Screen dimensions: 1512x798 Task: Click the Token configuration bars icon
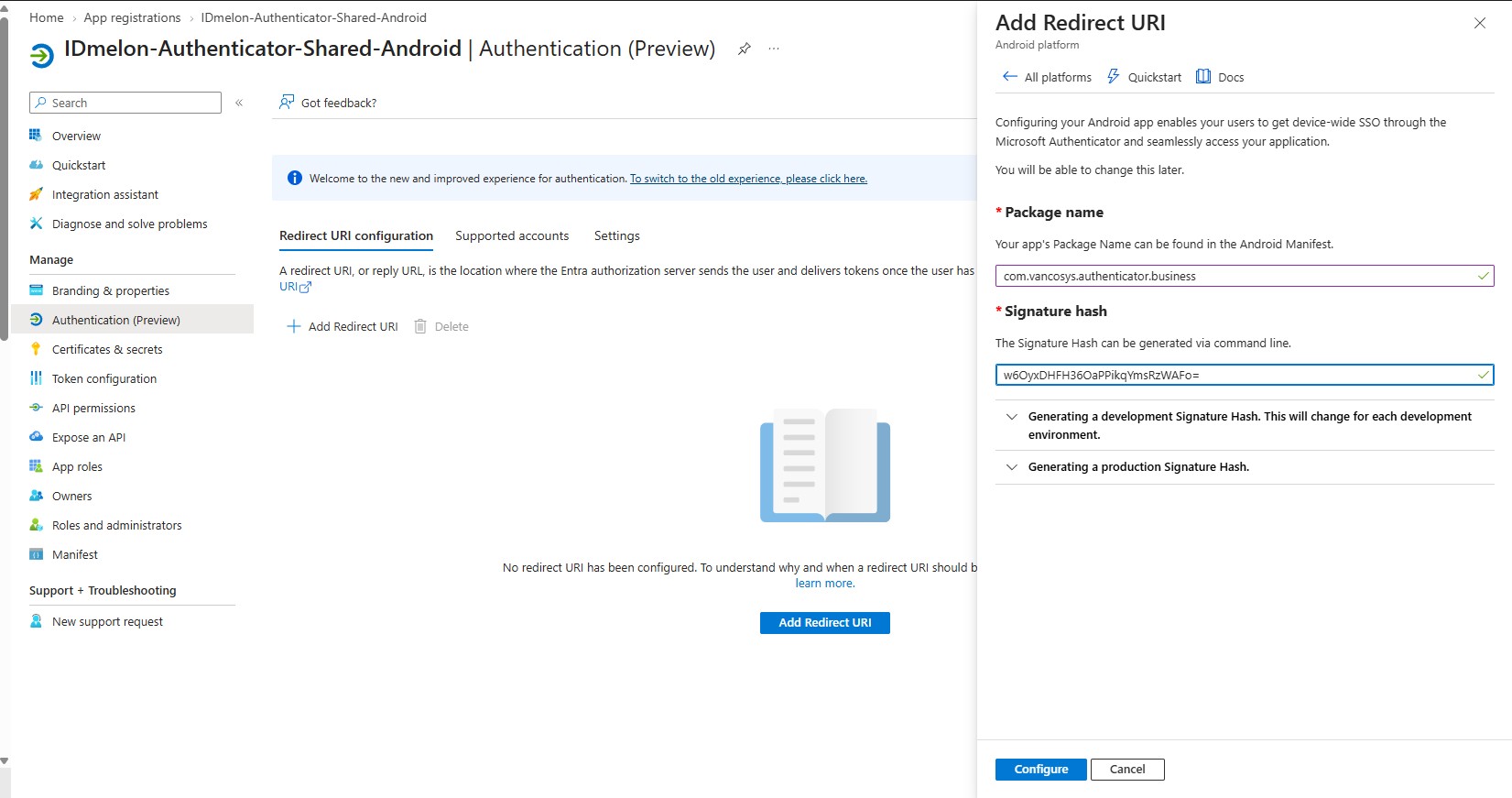tap(36, 378)
